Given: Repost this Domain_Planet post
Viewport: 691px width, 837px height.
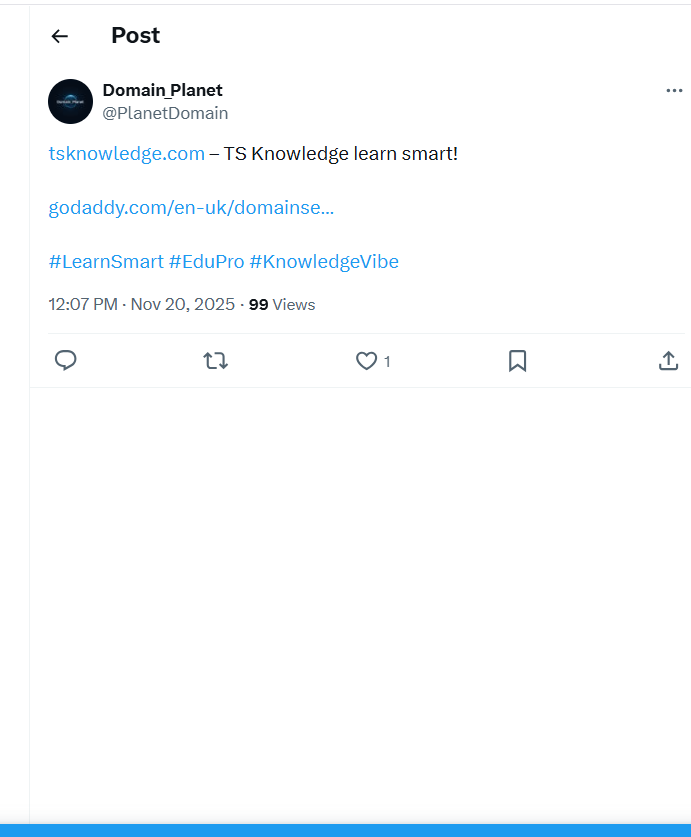Looking at the screenshot, I should tap(215, 361).
